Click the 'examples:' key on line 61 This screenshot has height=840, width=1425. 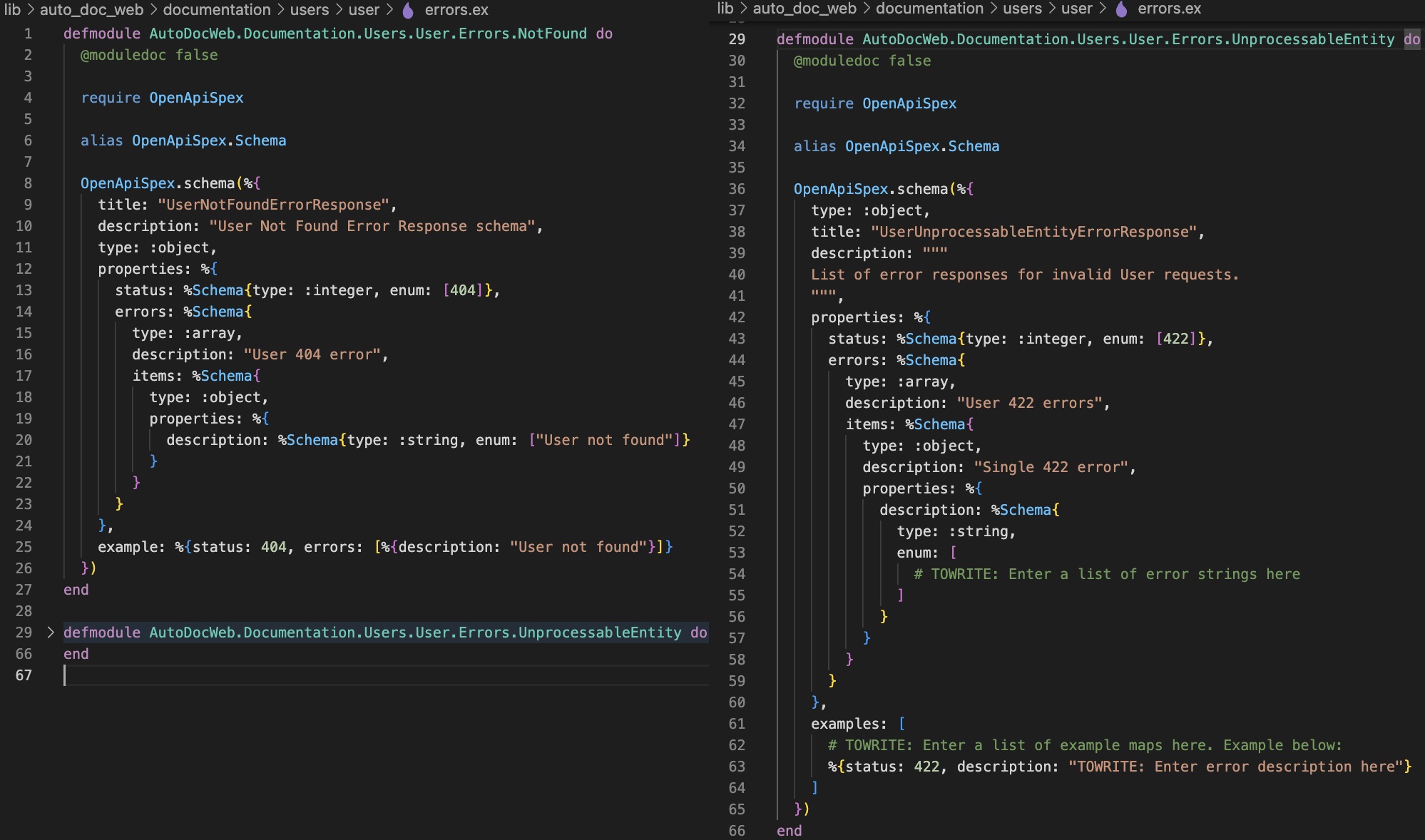tap(848, 724)
